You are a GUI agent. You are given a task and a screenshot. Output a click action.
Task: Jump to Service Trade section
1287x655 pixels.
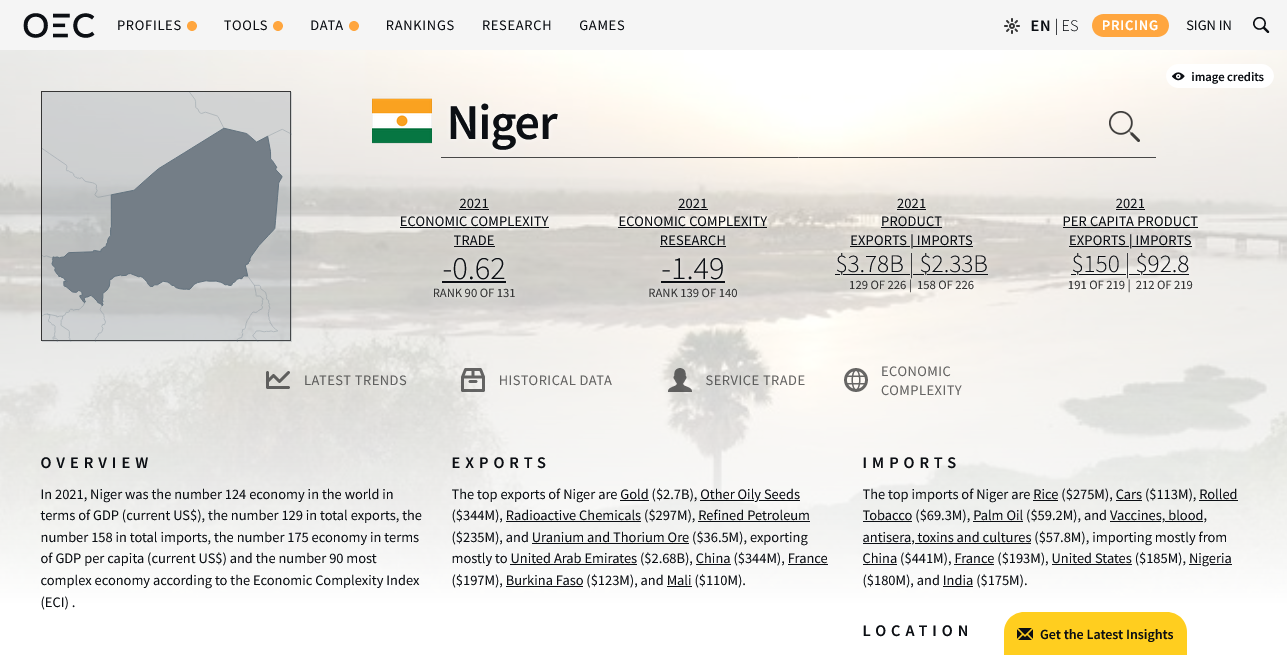coord(736,380)
